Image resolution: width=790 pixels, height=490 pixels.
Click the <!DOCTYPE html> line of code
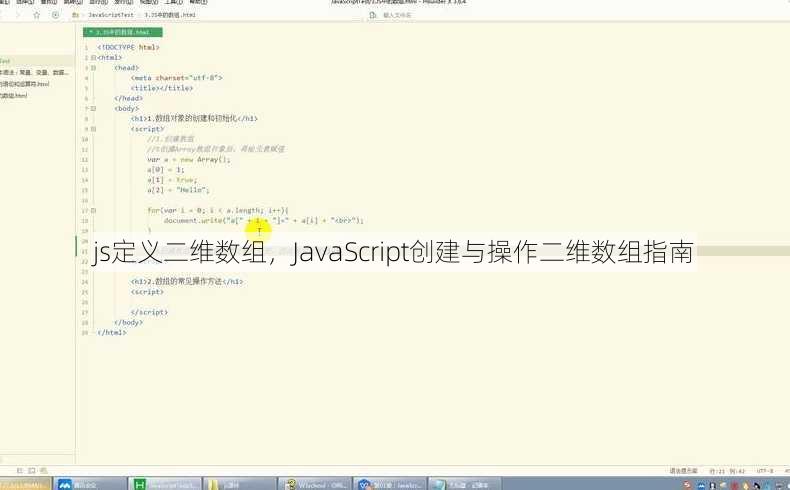[128, 47]
